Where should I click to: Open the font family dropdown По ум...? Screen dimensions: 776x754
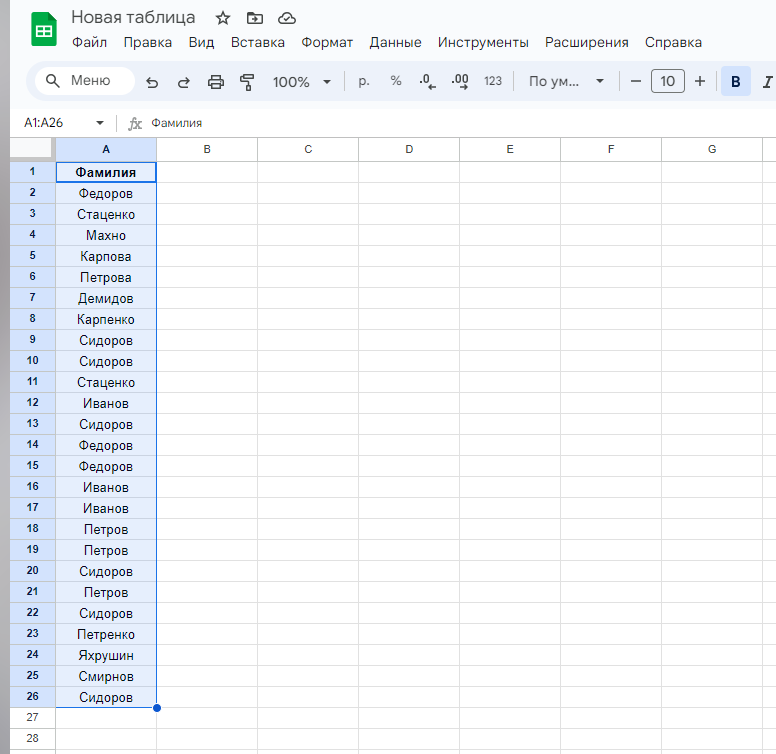(x=566, y=81)
